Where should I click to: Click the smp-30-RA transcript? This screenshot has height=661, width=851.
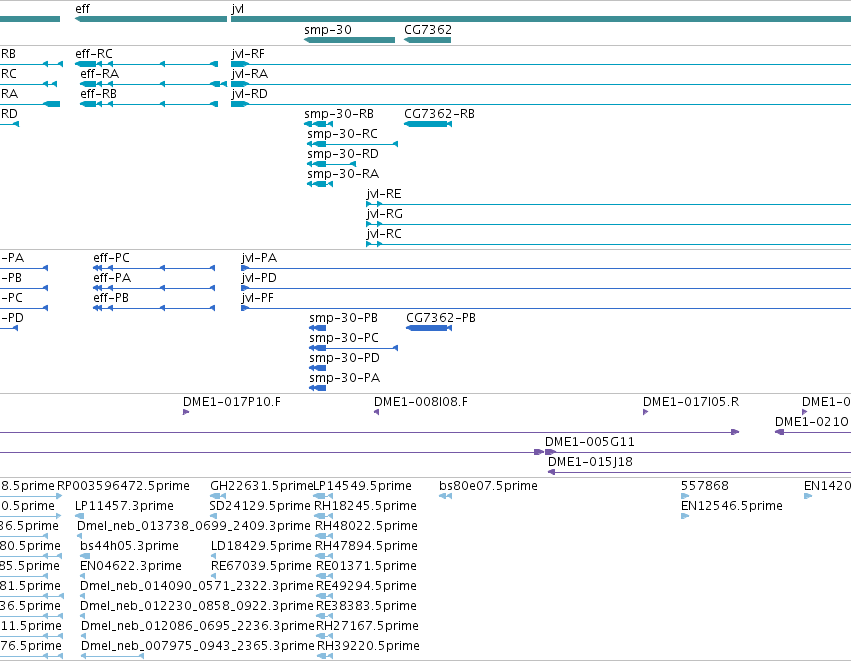(x=320, y=184)
